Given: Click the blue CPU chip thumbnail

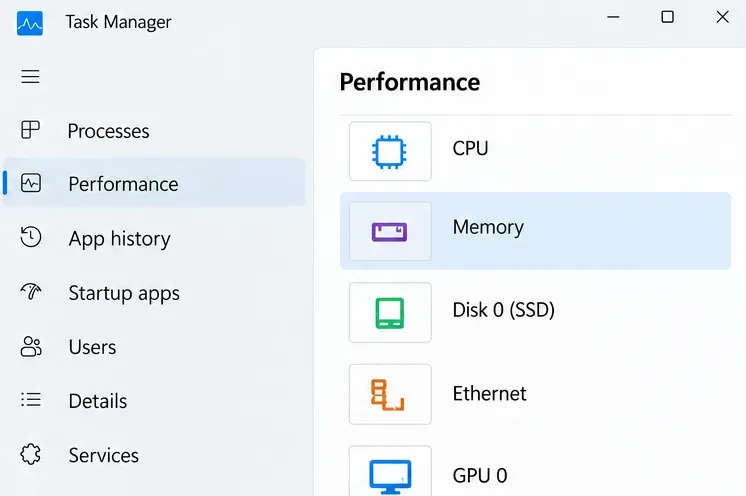Looking at the screenshot, I should (390, 151).
